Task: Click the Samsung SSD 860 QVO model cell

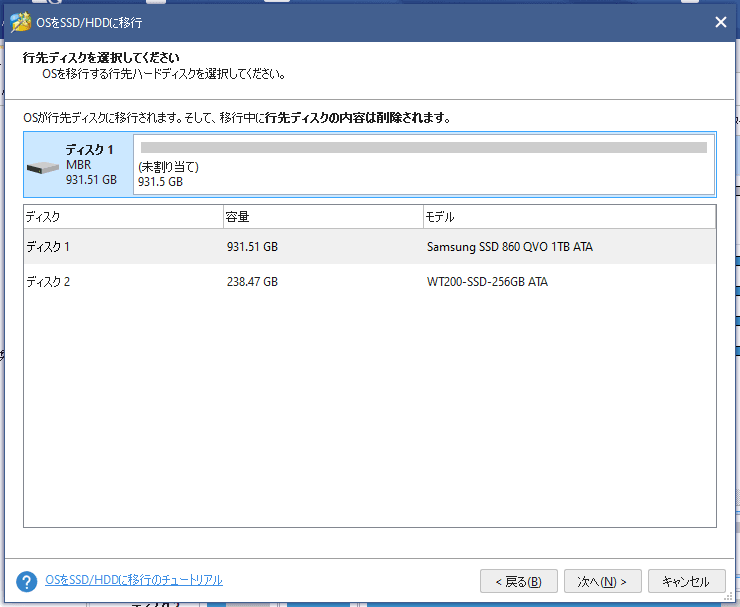Action: (x=509, y=247)
